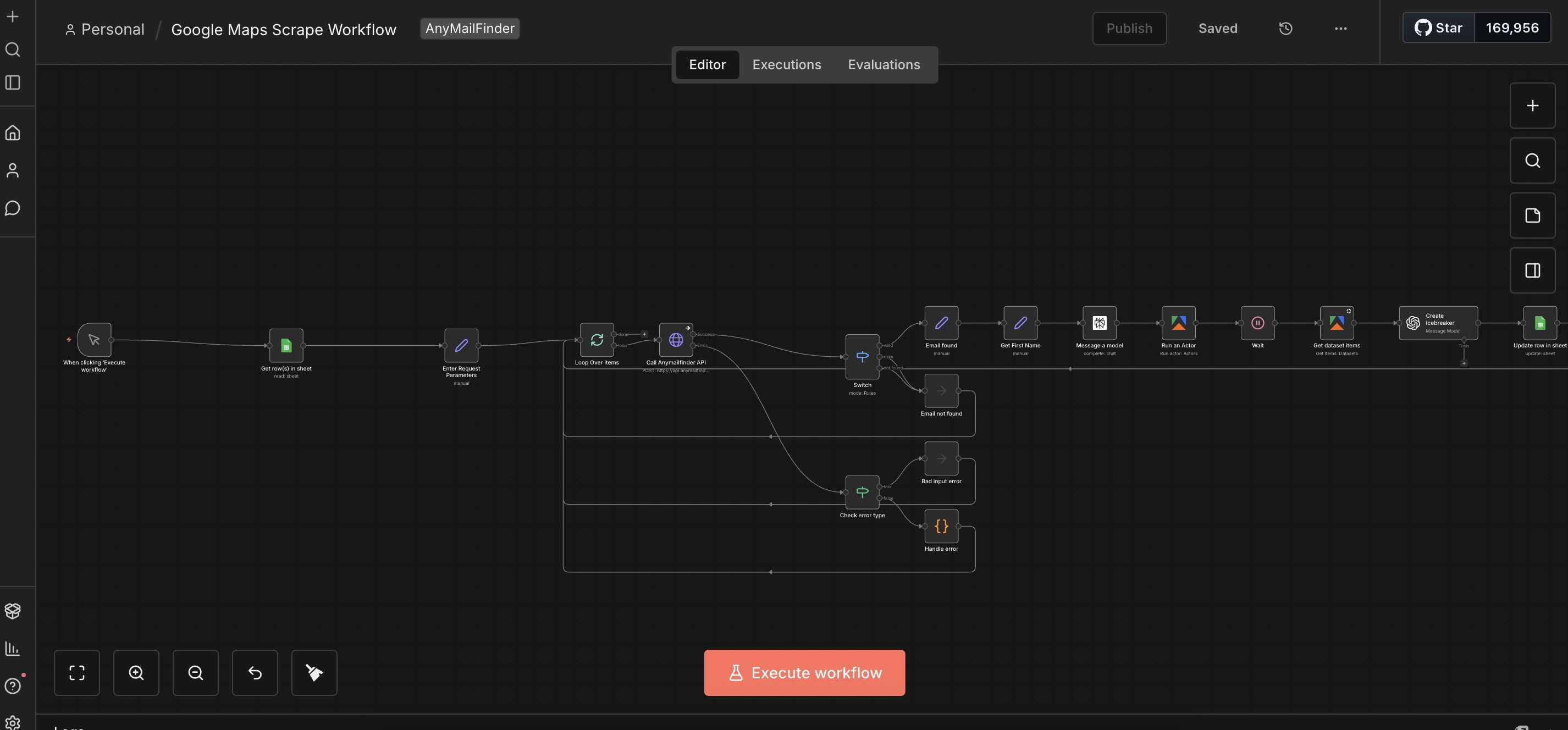1568x730 pixels.
Task: Fit the whole workflow to view
Action: tap(77, 673)
